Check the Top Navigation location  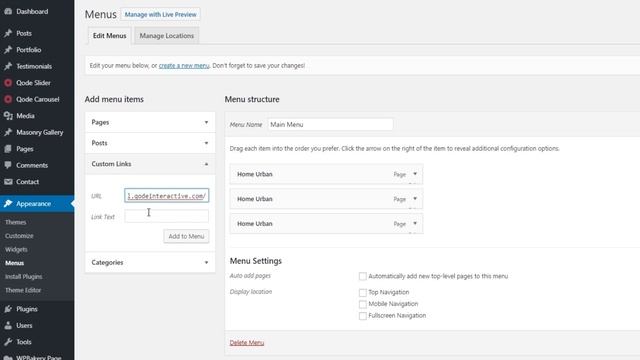362,292
